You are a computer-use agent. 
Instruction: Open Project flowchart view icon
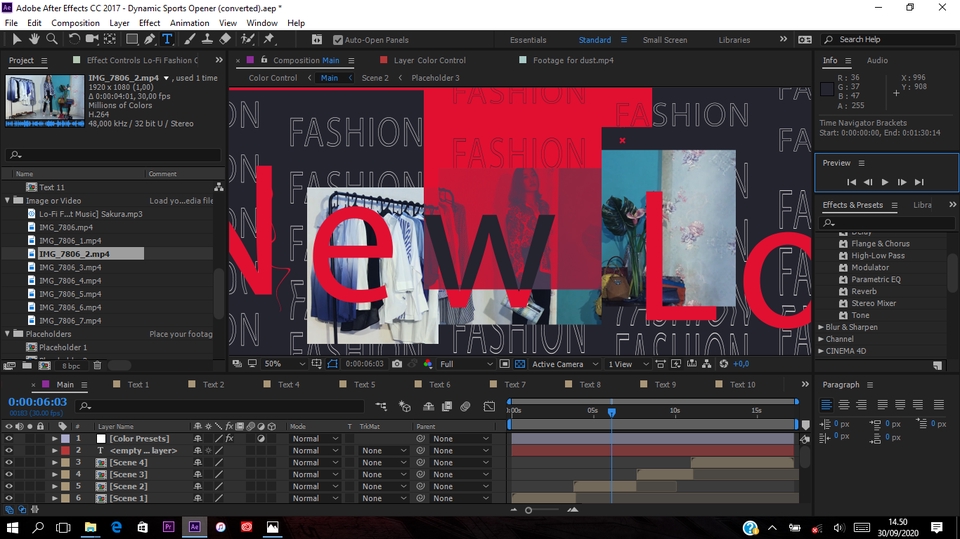[219, 187]
